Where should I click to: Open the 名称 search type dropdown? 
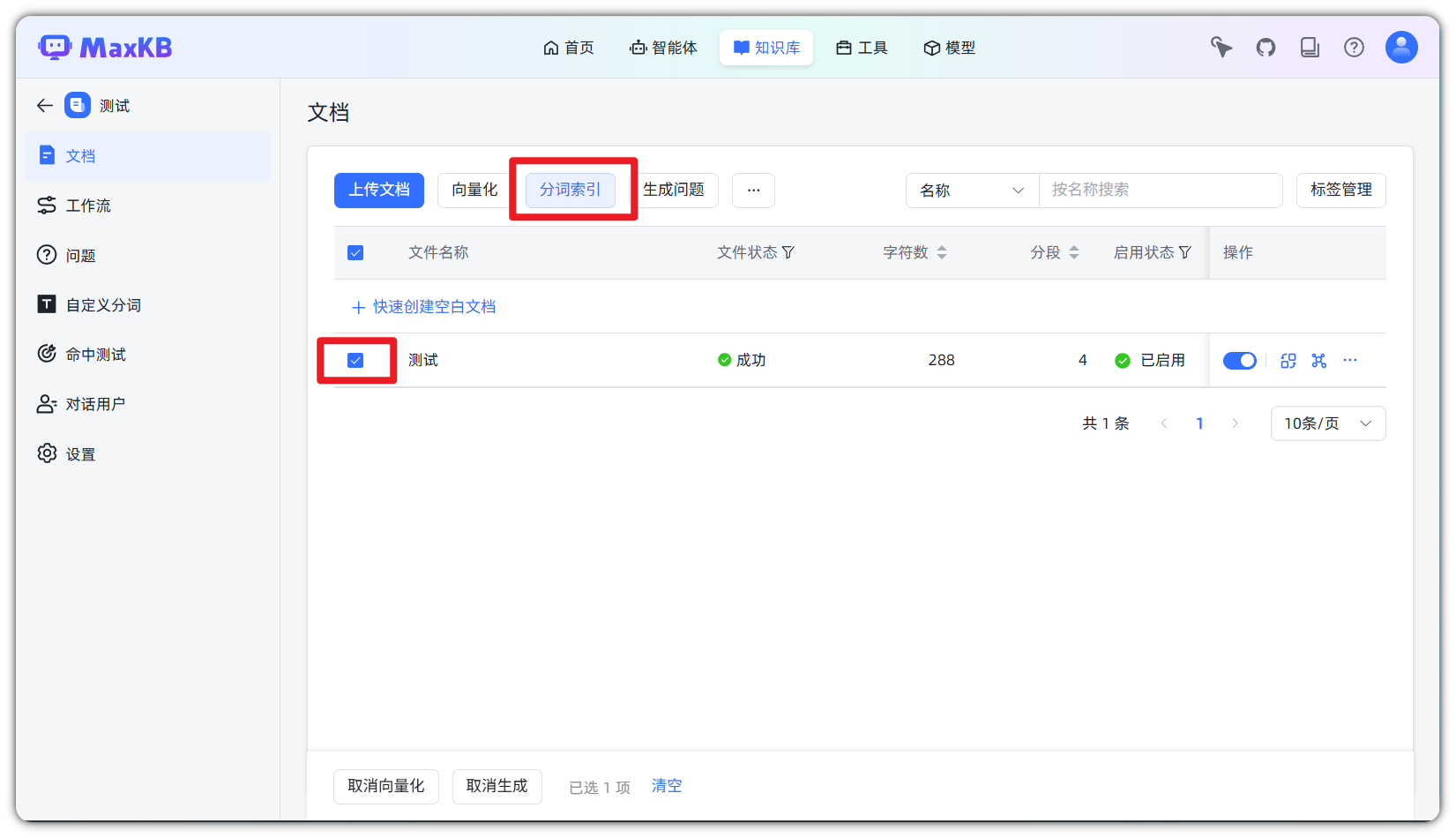coord(973,191)
